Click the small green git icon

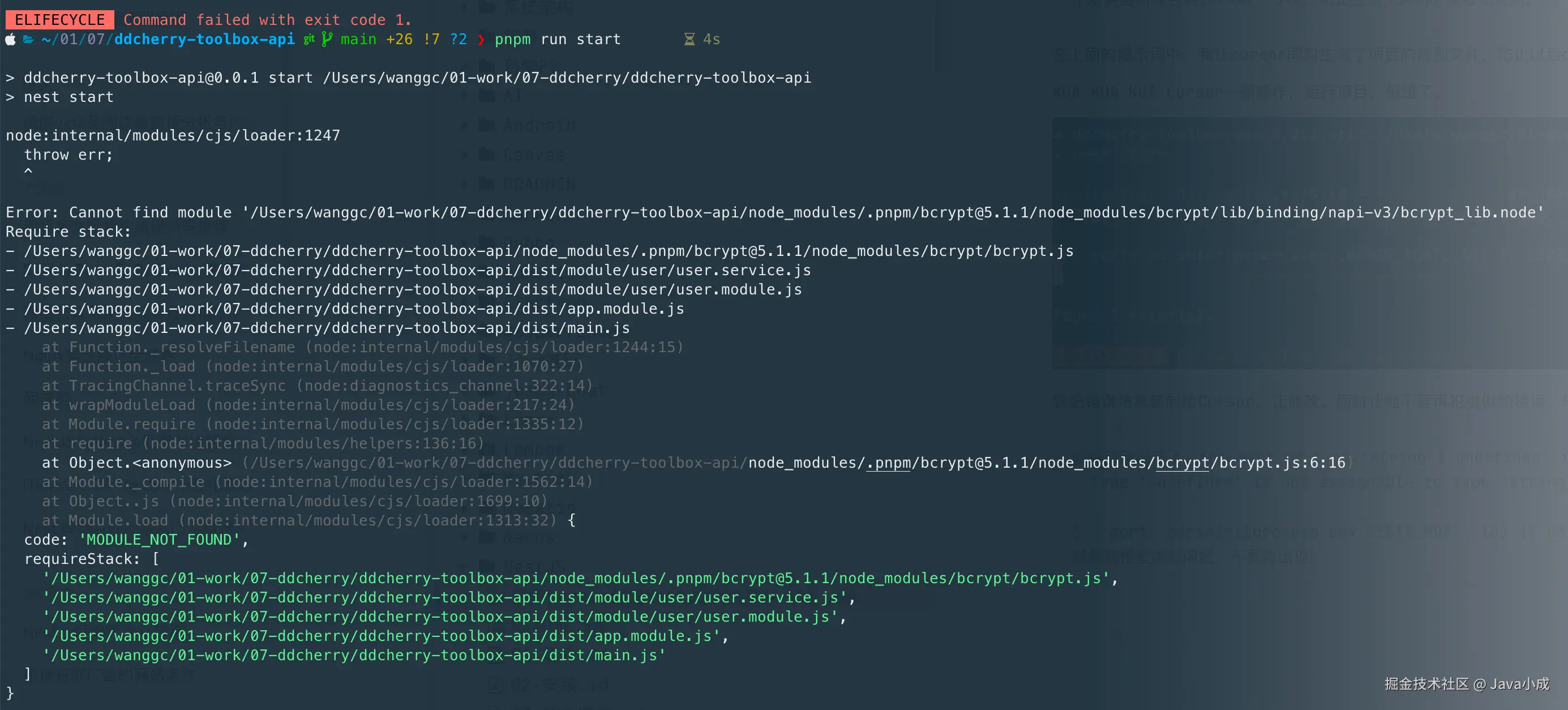click(309, 40)
